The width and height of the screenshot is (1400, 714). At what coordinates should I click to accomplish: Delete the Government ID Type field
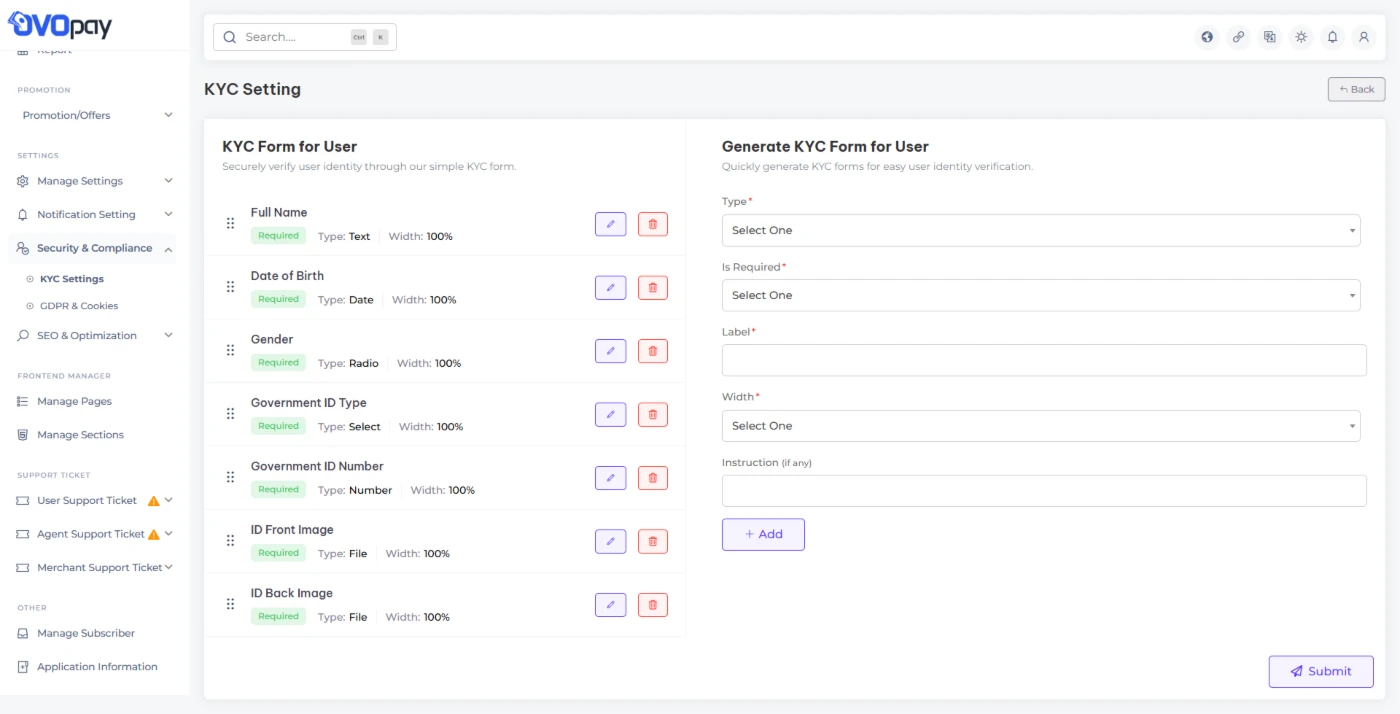point(652,414)
